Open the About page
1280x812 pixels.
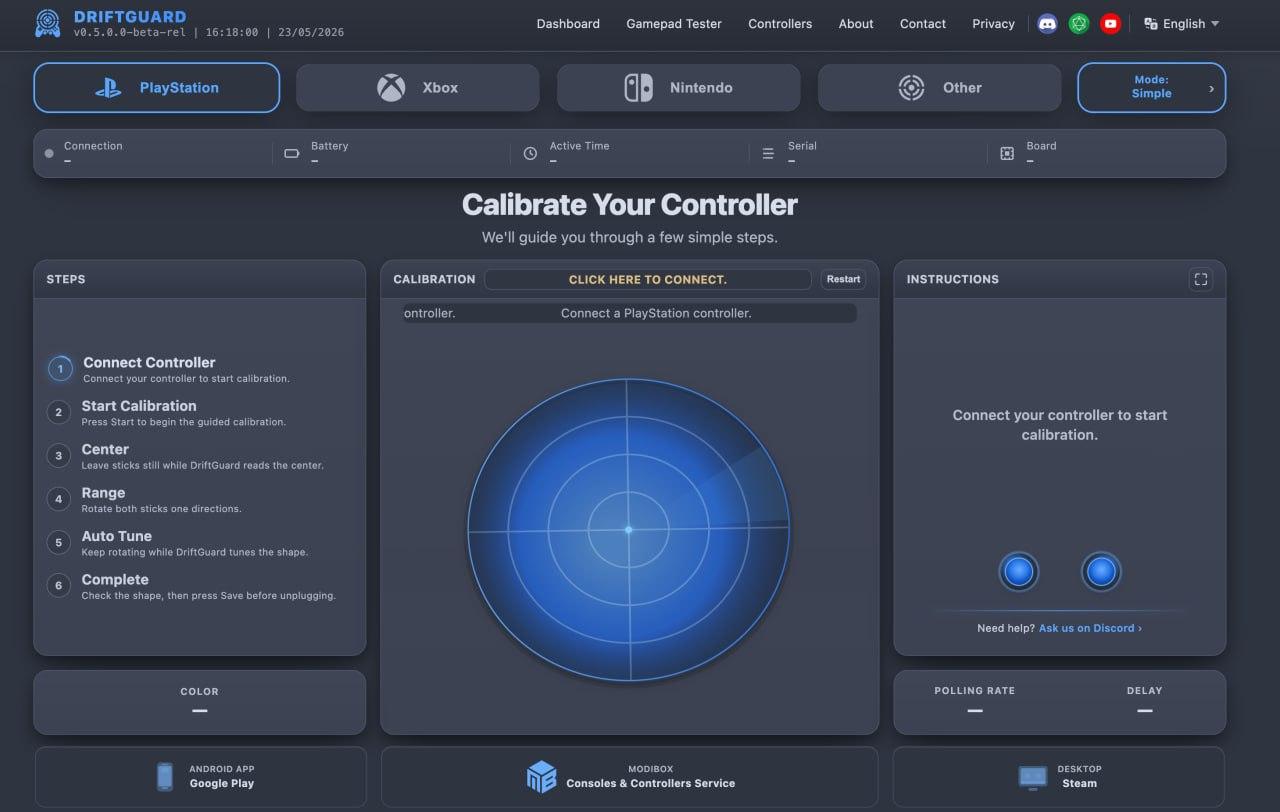[x=856, y=24]
